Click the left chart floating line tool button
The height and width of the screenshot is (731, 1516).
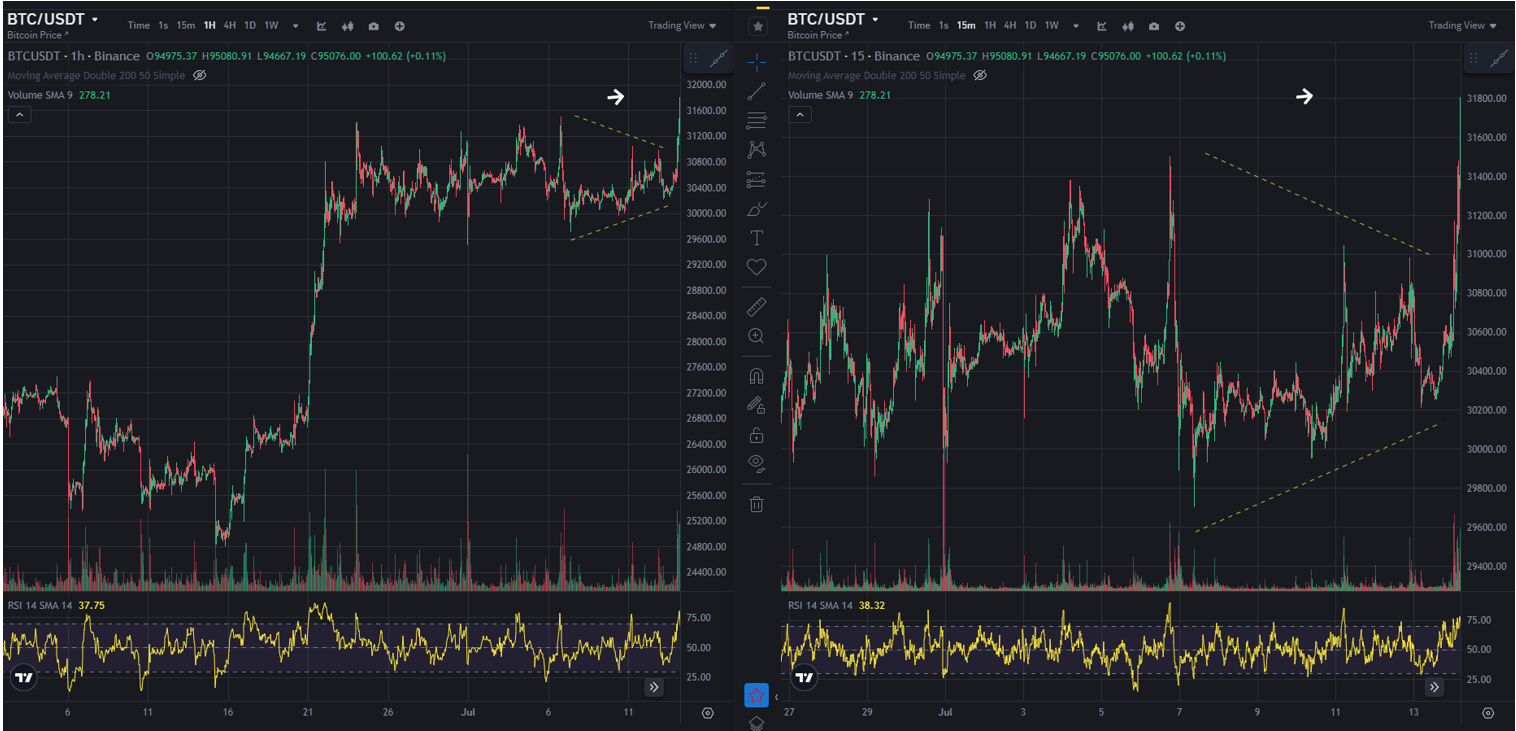(719, 58)
